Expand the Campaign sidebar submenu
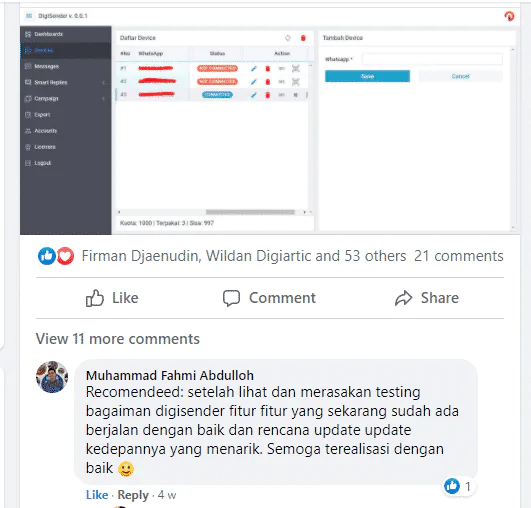 click(x=103, y=99)
